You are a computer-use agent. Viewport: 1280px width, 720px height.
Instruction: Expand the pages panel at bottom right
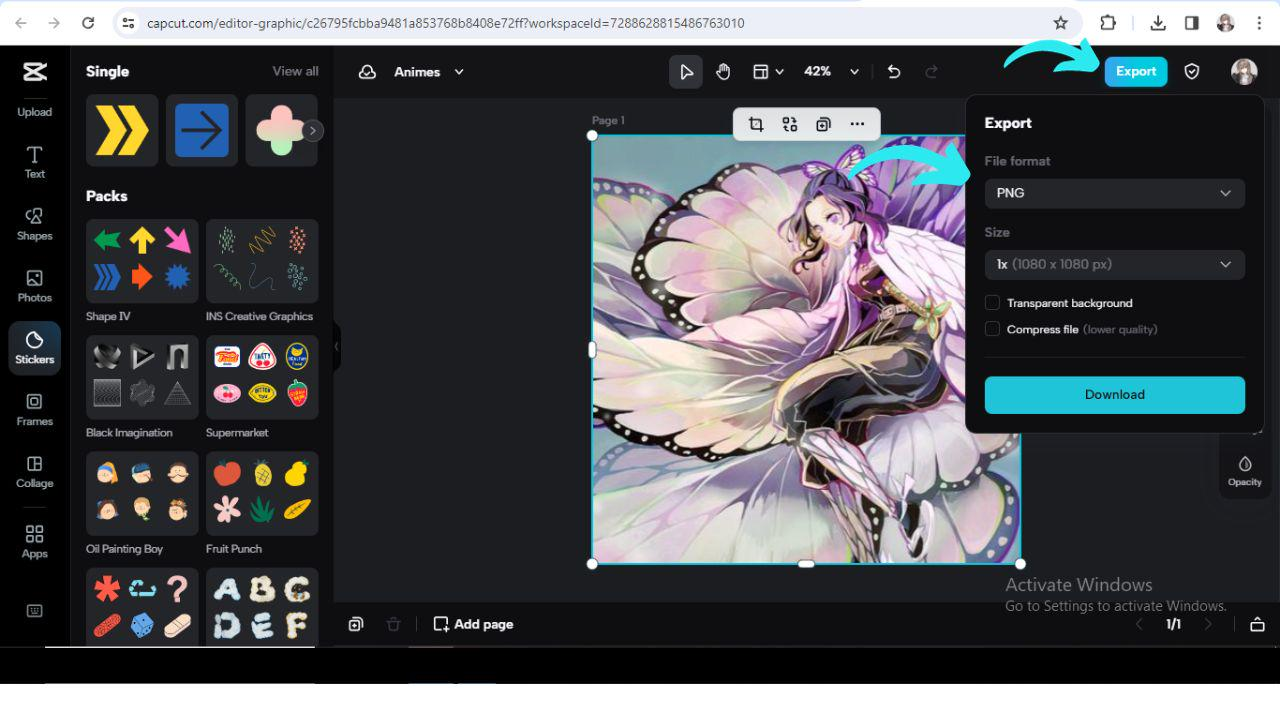1257,624
